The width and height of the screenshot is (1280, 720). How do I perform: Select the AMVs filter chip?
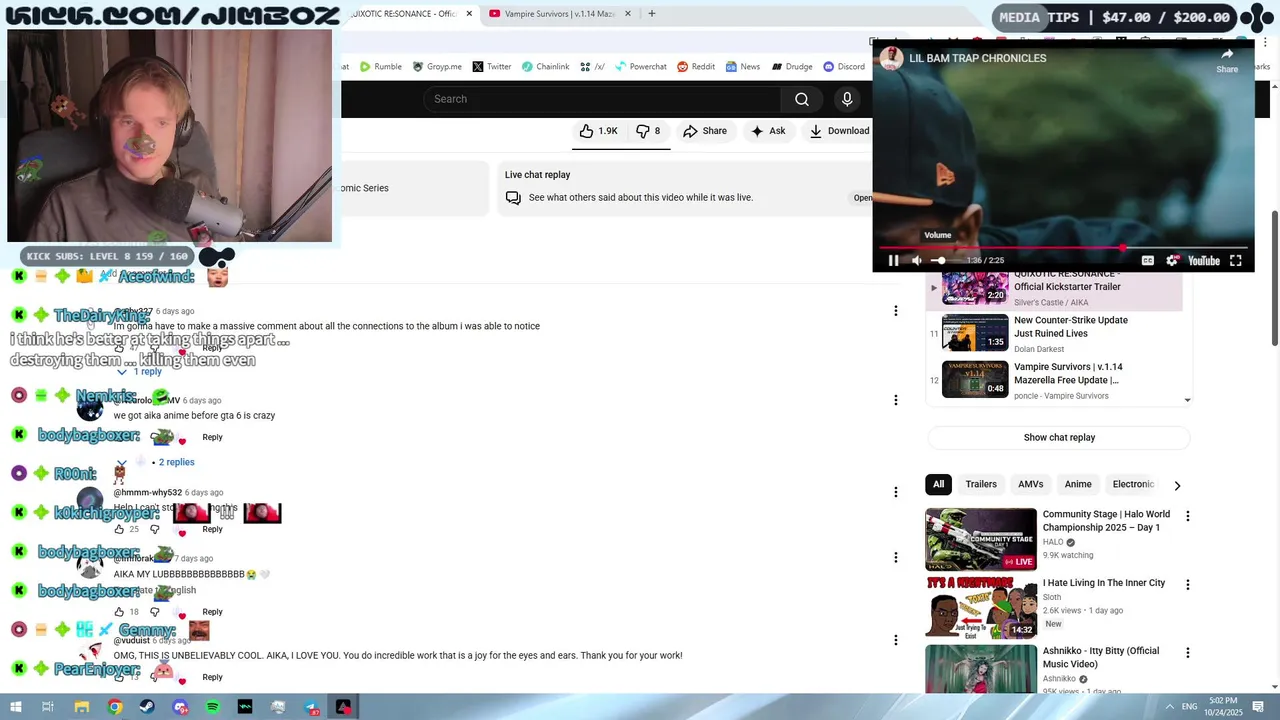[x=1031, y=484]
